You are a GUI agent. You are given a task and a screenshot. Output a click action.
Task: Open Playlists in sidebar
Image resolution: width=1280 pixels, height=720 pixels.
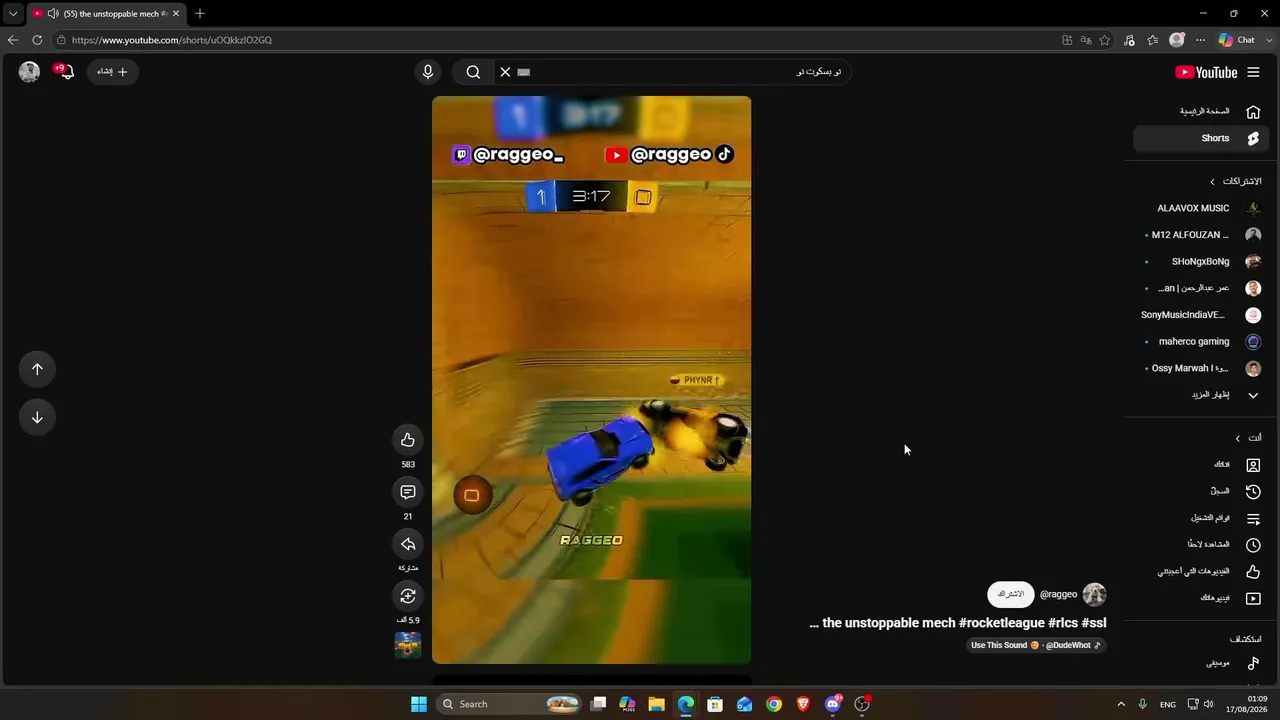1201,518
